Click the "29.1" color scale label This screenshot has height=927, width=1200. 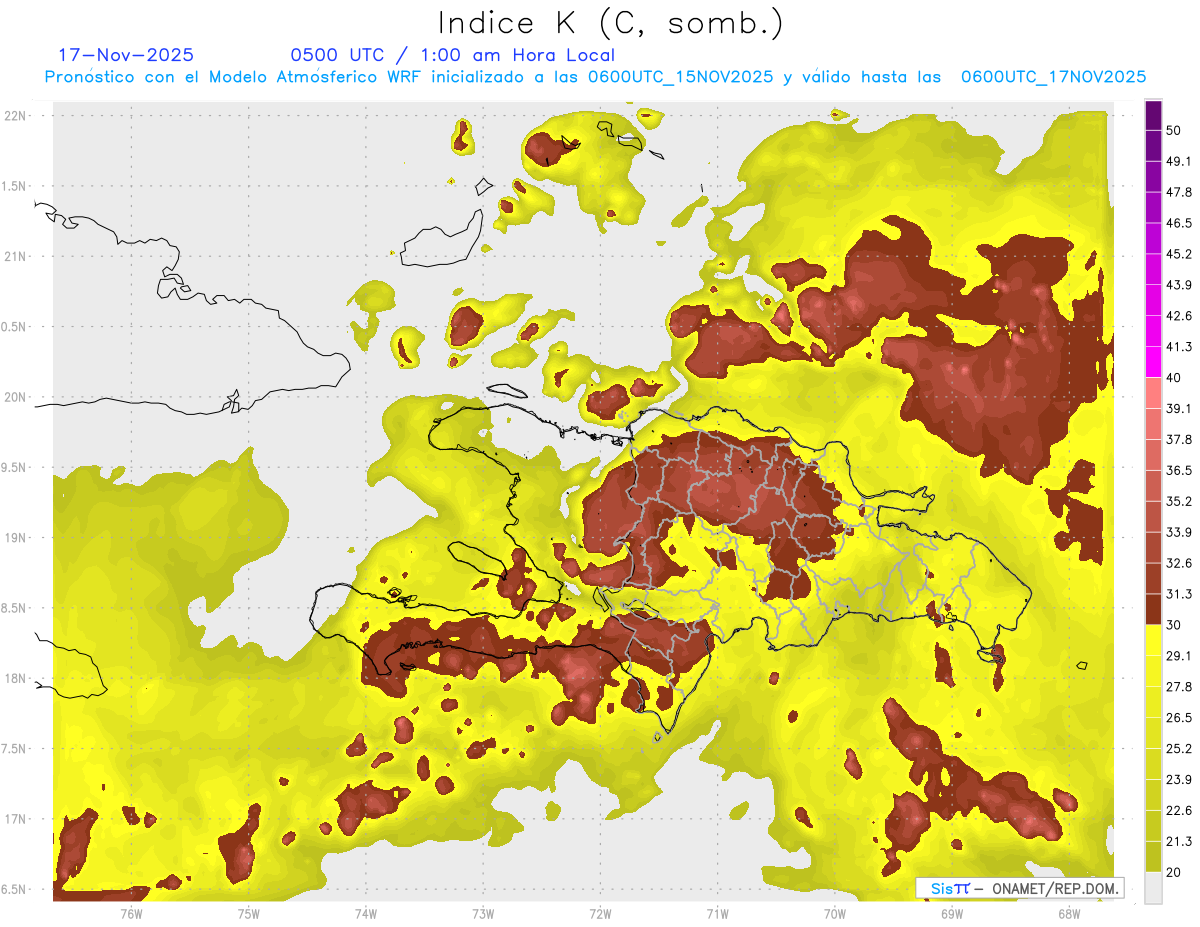1179,656
